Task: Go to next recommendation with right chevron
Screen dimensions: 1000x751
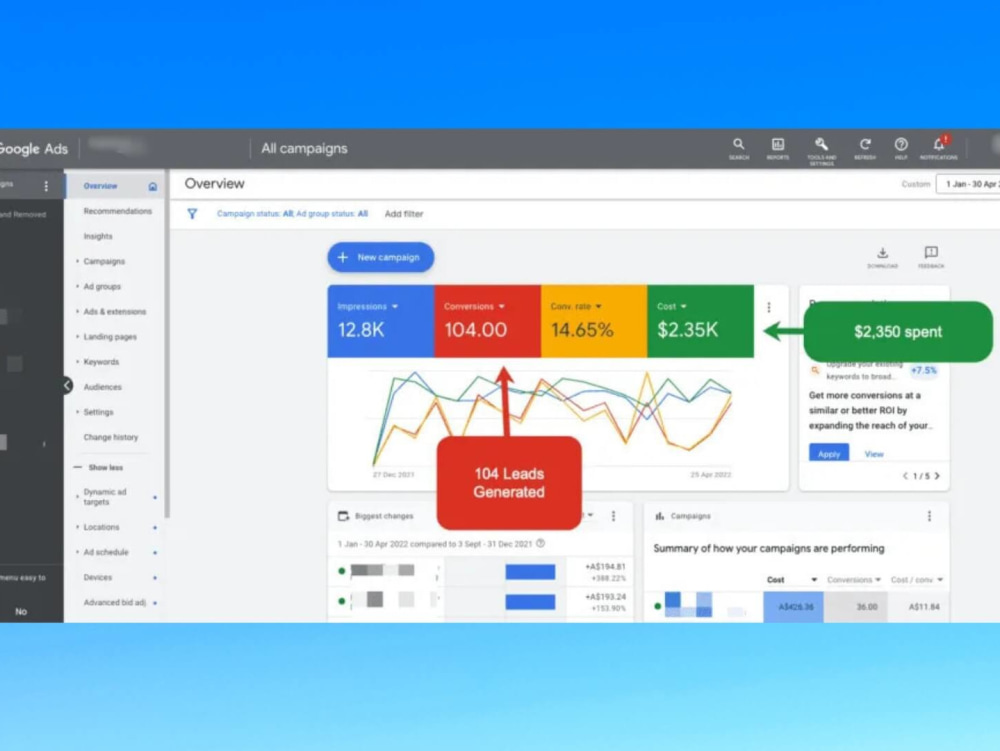Action: [x=937, y=476]
